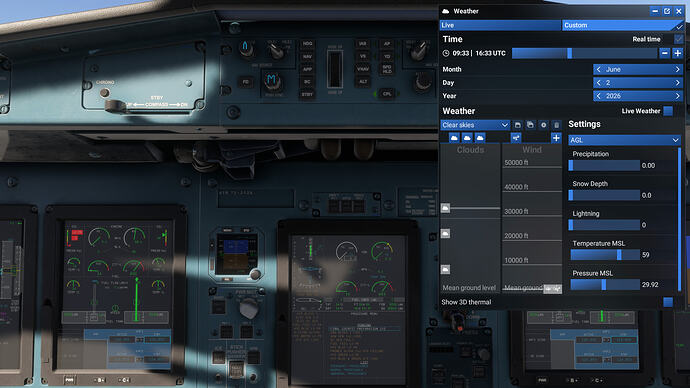Select the cloud layer handle near 30000 ft
Image resolution: width=690 pixels, height=388 pixels.
click(445, 208)
